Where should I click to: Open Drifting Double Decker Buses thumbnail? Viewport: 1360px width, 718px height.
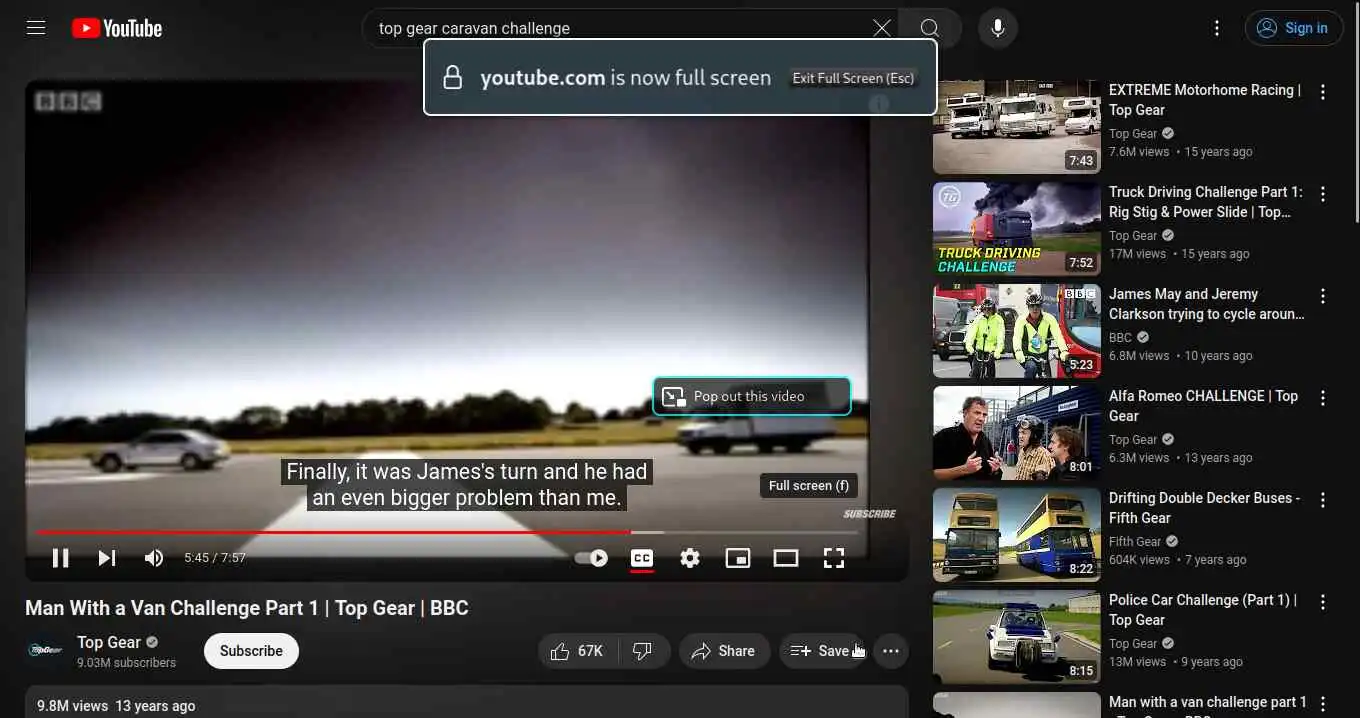[1017, 535]
